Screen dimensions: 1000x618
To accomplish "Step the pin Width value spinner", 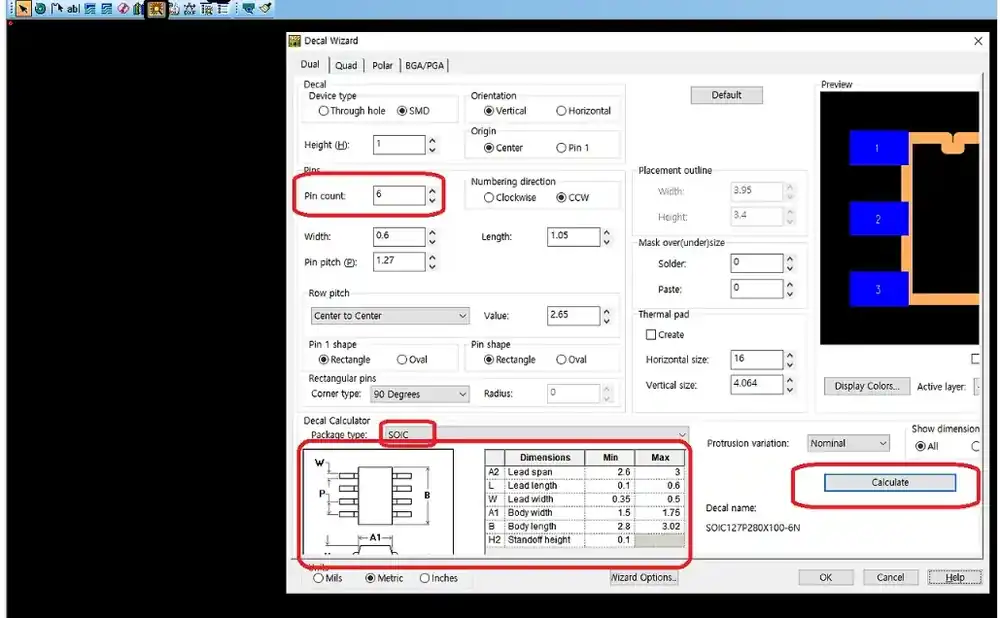I will (x=432, y=237).
